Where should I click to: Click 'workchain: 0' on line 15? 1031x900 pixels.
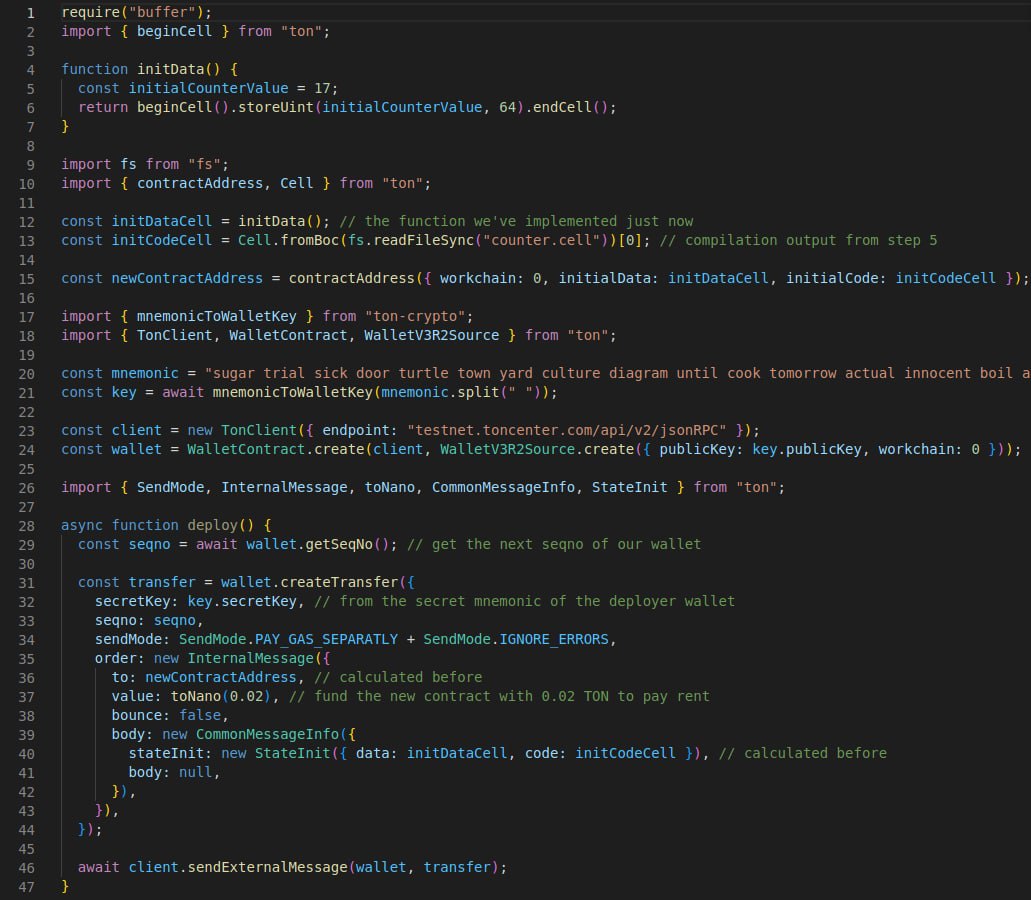coord(491,279)
